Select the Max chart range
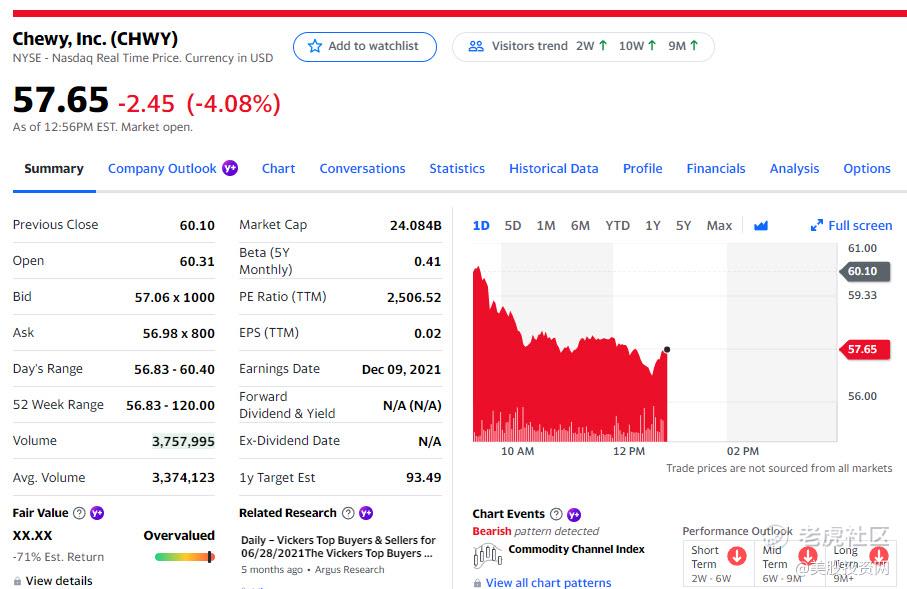Viewport: 907px width, 589px height. click(x=719, y=226)
